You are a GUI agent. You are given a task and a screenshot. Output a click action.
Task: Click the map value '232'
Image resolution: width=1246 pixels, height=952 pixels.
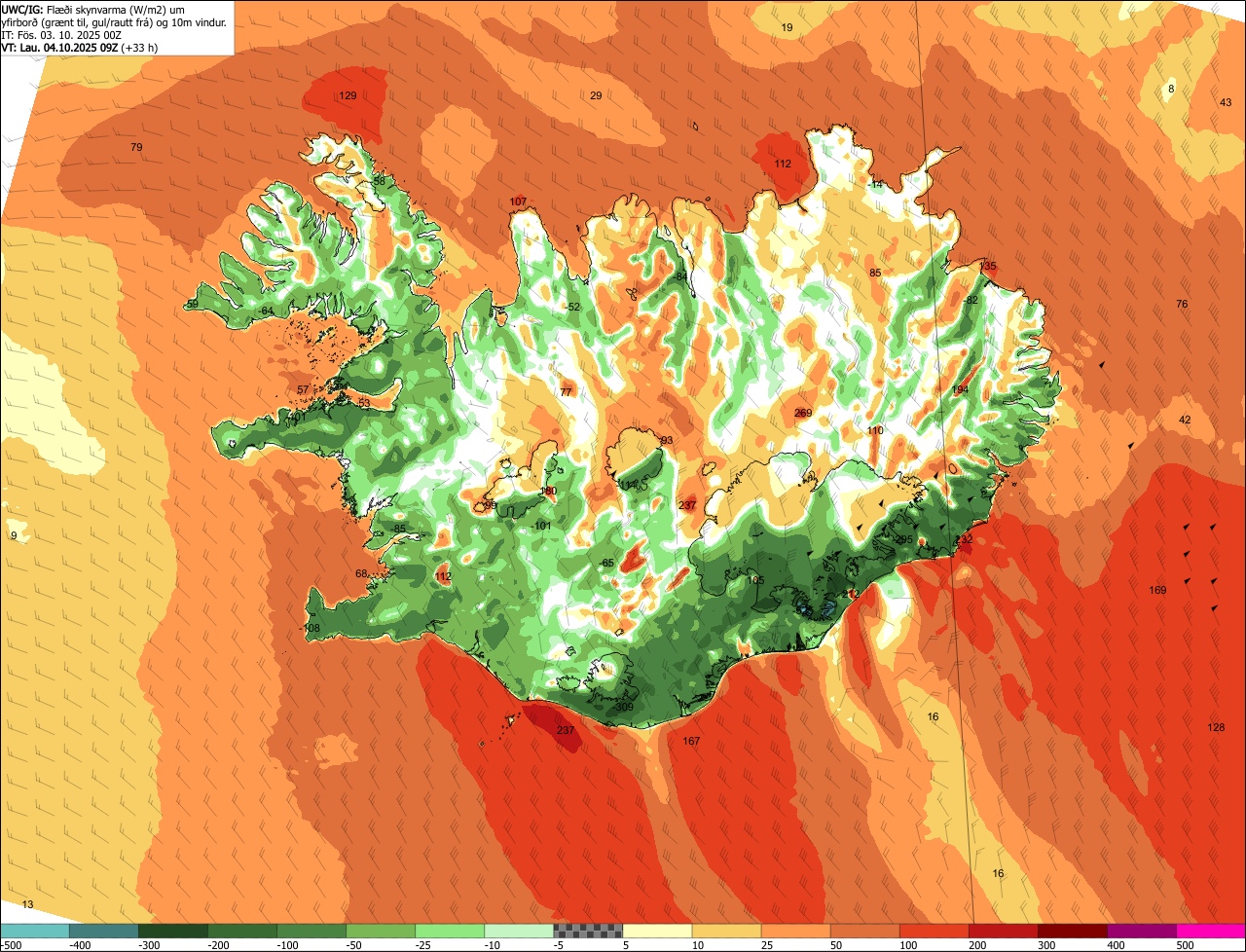[965, 538]
